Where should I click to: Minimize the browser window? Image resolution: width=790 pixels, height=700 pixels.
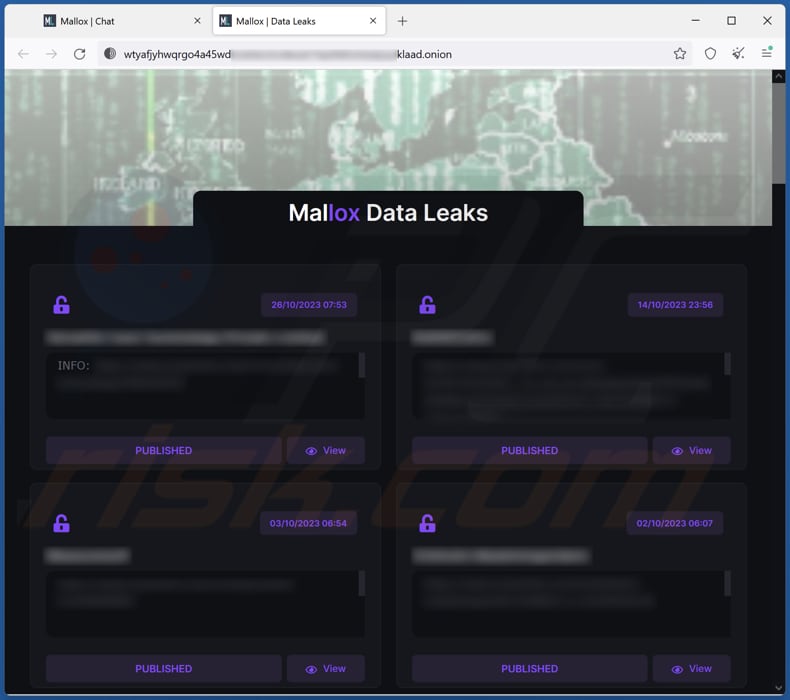[x=696, y=21]
